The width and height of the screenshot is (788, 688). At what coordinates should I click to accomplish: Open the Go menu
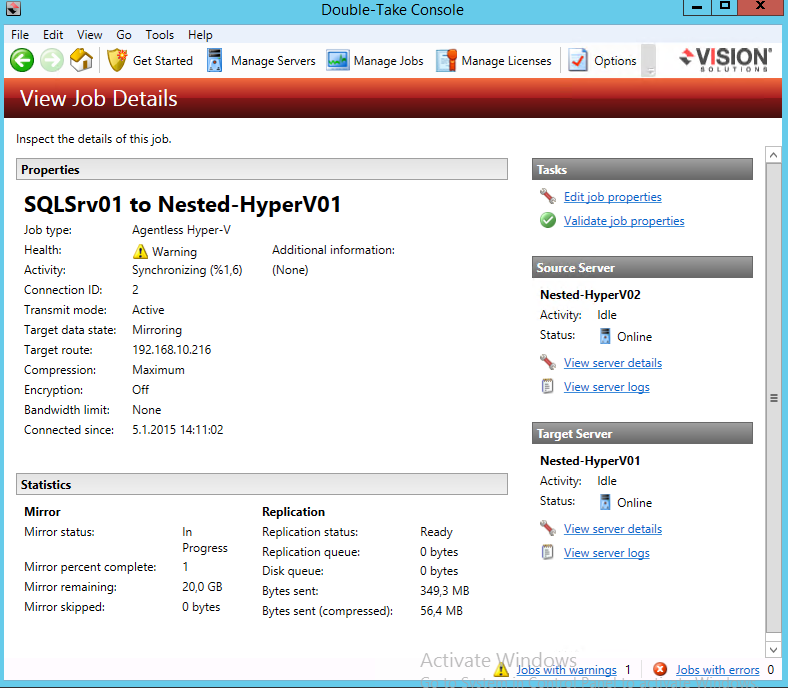[124, 35]
